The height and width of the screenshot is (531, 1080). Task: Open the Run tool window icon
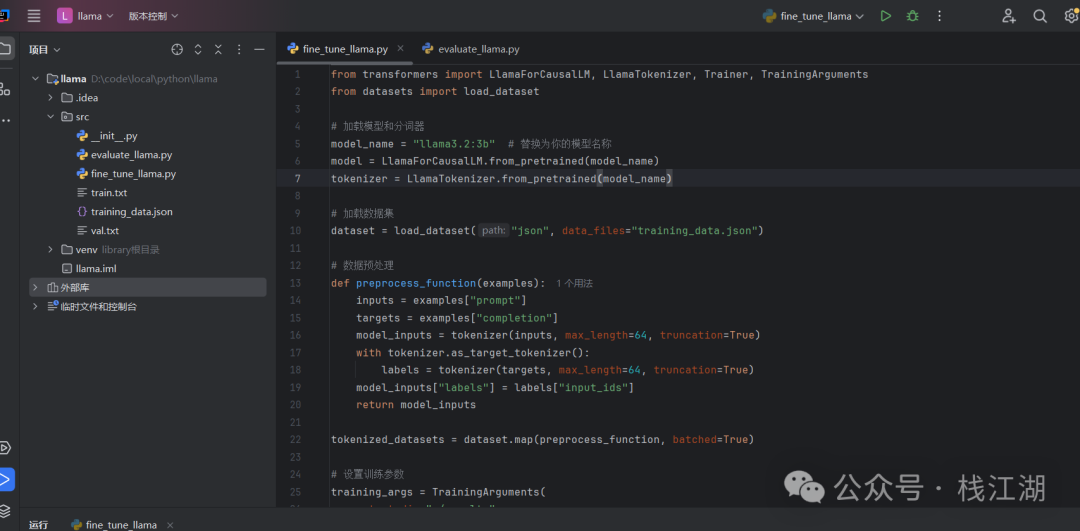pyautogui.click(x=6, y=479)
